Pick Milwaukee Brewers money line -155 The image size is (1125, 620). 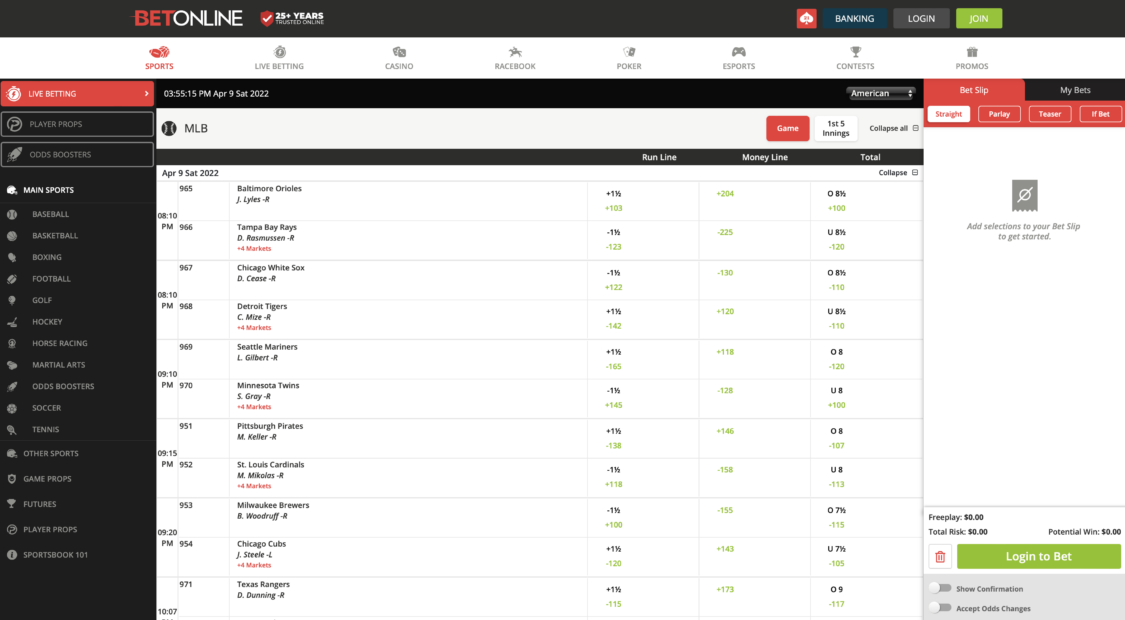point(725,510)
